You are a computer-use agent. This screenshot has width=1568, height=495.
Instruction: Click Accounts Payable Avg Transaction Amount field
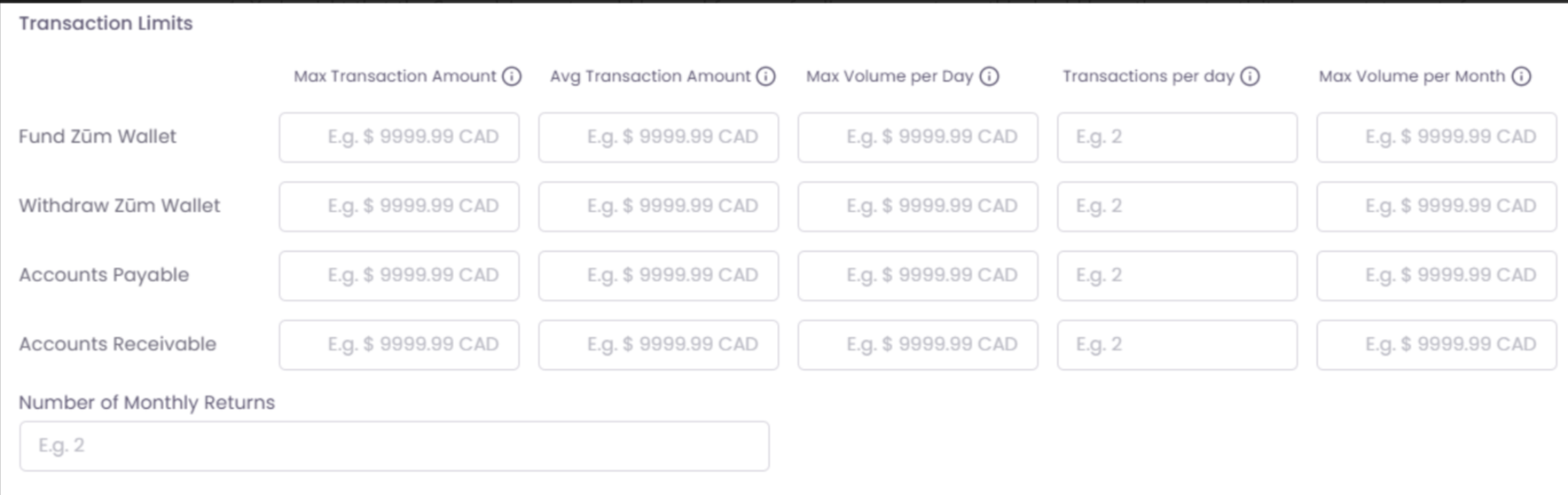658,276
